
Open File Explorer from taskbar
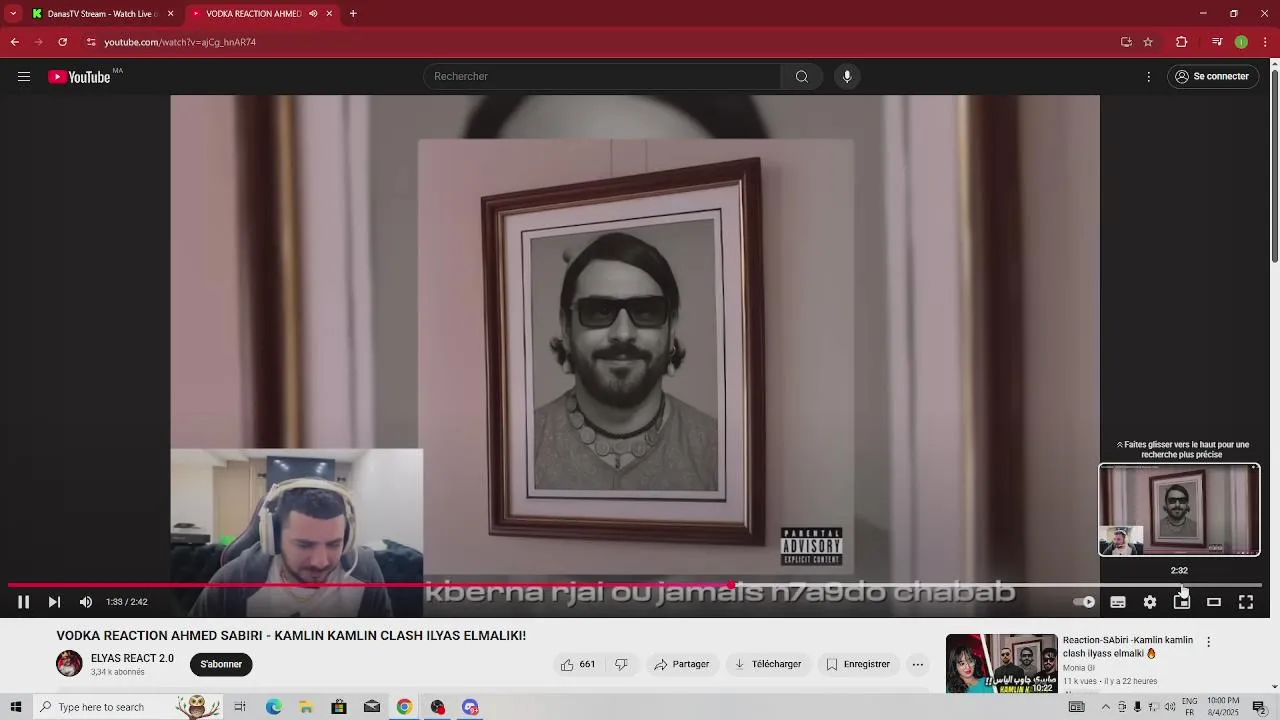pyautogui.click(x=306, y=707)
